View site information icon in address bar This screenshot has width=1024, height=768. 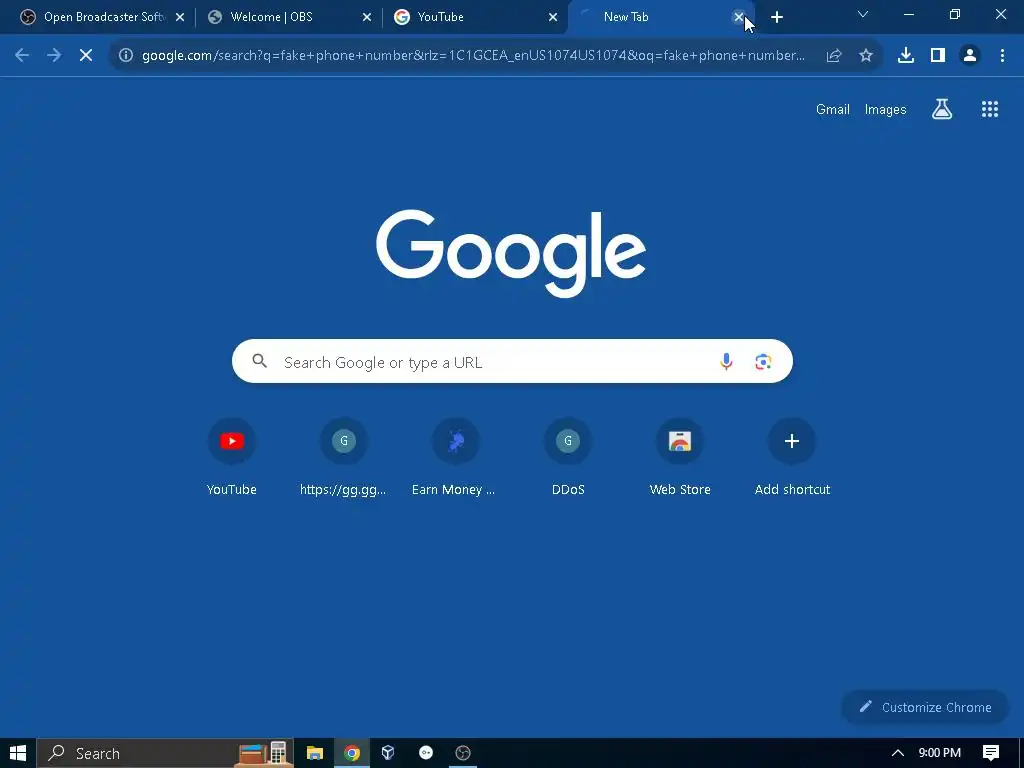click(x=126, y=56)
